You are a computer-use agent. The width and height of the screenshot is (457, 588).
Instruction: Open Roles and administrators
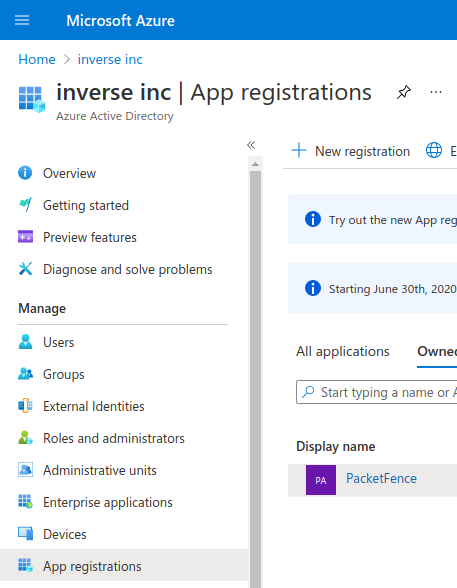pyautogui.click(x=114, y=438)
